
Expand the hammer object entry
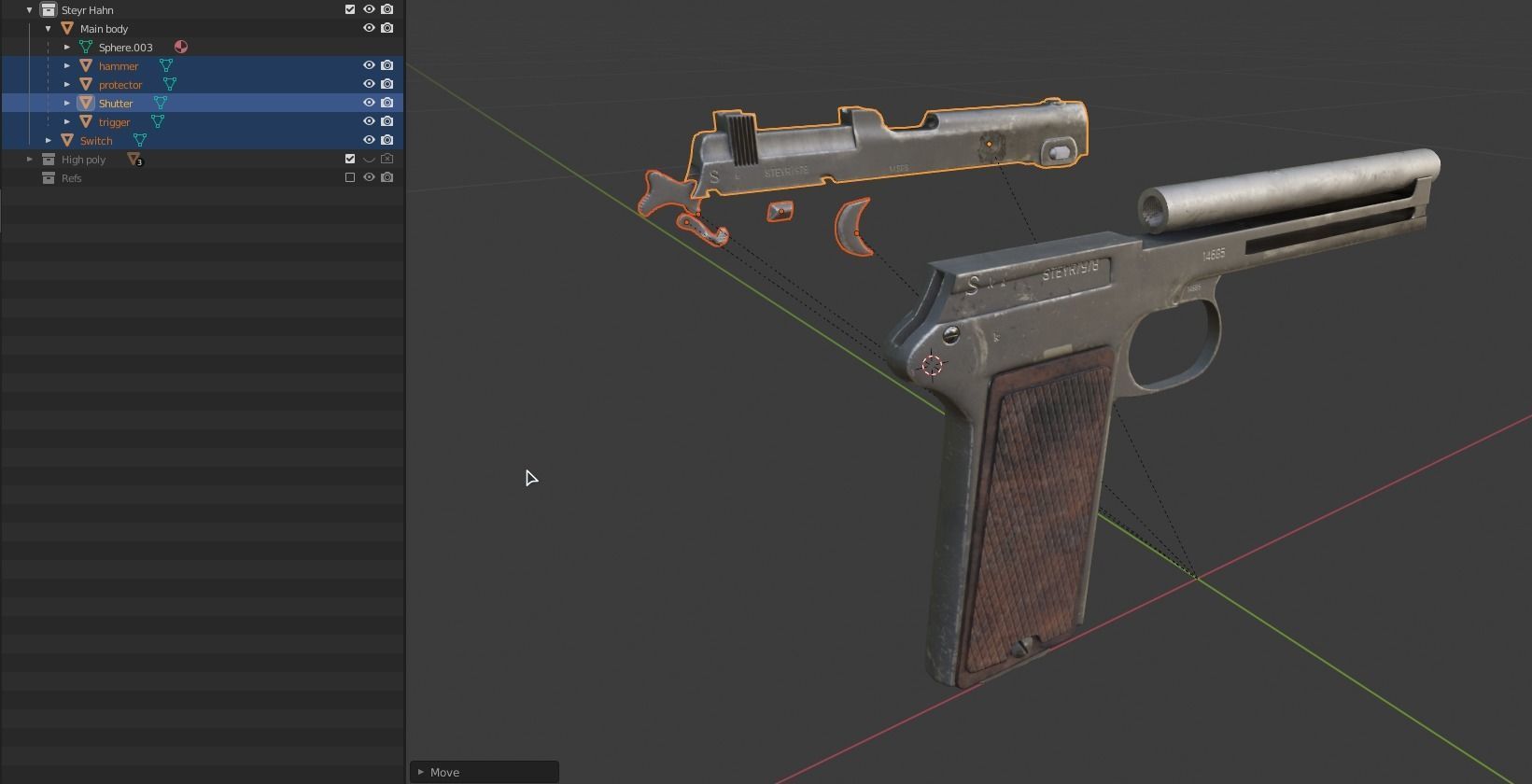pos(67,65)
